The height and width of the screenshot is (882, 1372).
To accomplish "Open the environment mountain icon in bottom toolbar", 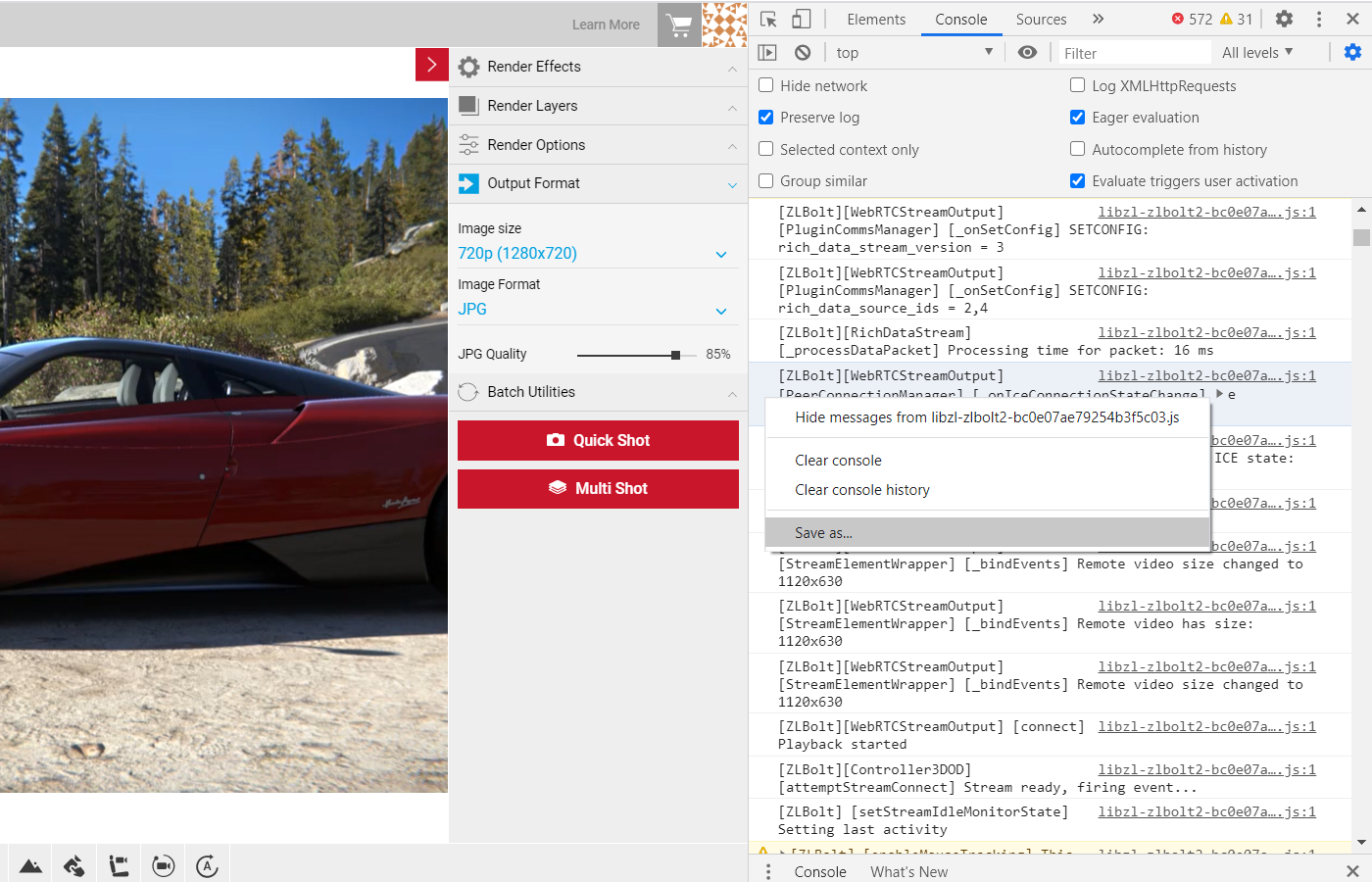I will pyautogui.click(x=30, y=866).
